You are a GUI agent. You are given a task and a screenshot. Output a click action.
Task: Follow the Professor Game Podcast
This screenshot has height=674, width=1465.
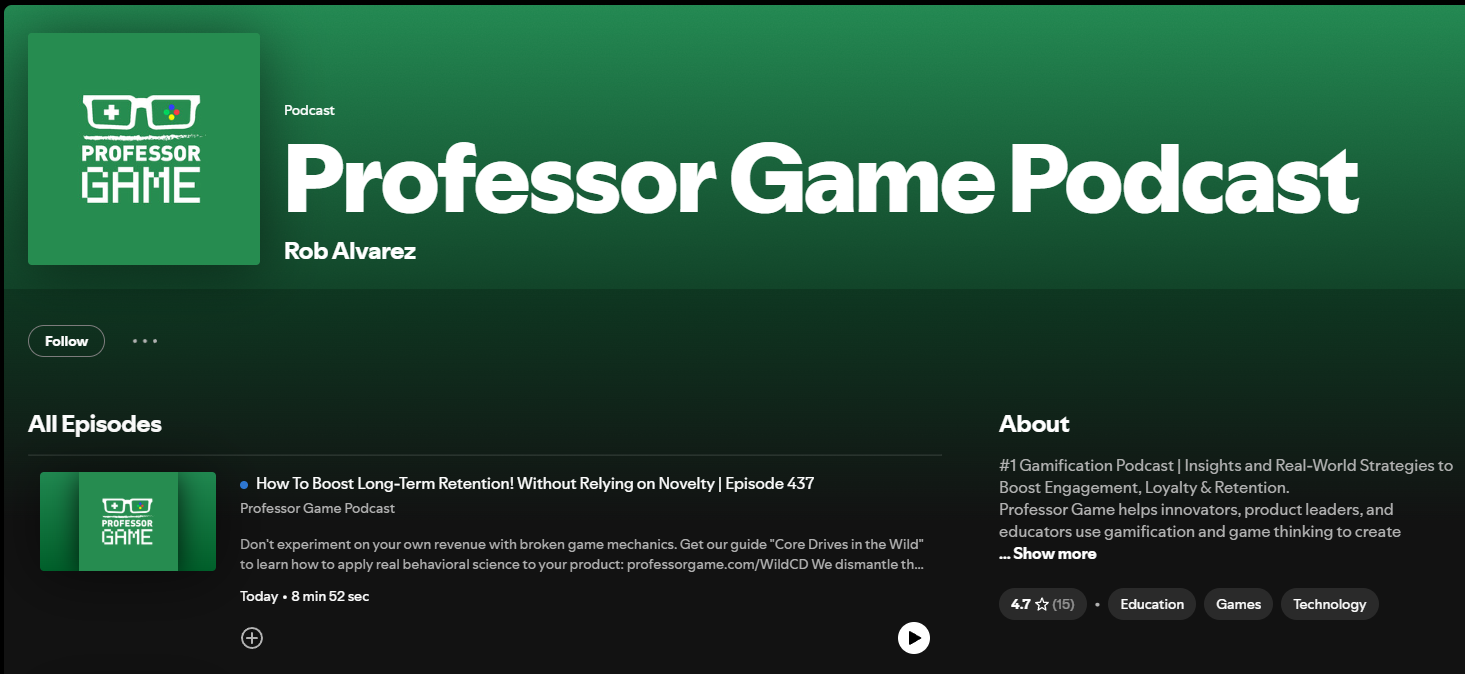(66, 341)
